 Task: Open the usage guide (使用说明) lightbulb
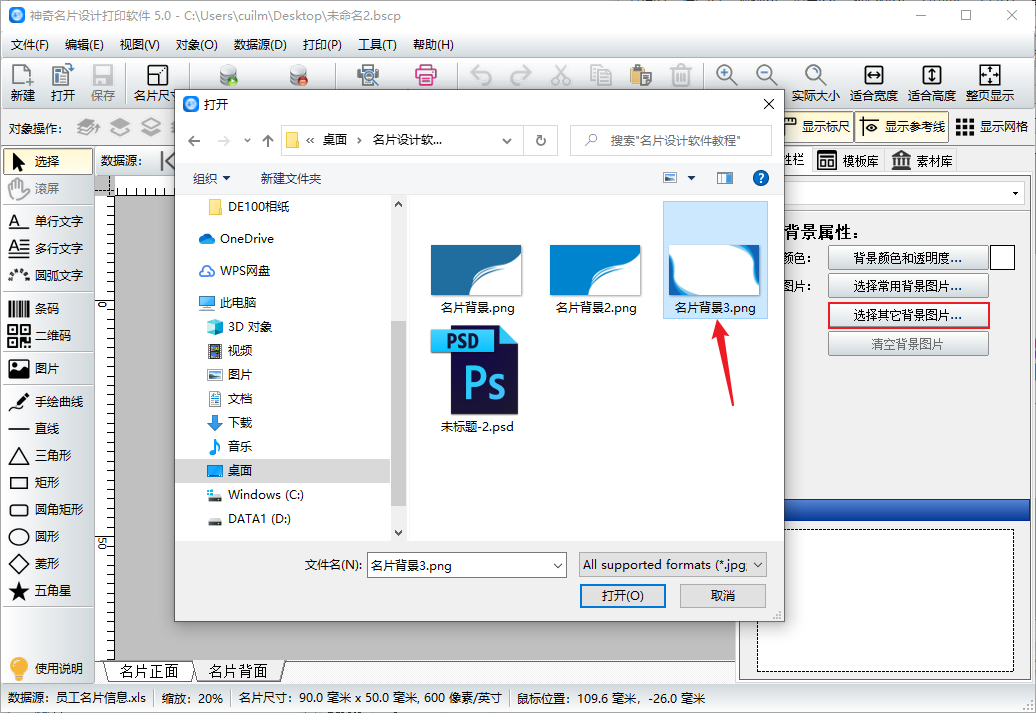click(46, 668)
